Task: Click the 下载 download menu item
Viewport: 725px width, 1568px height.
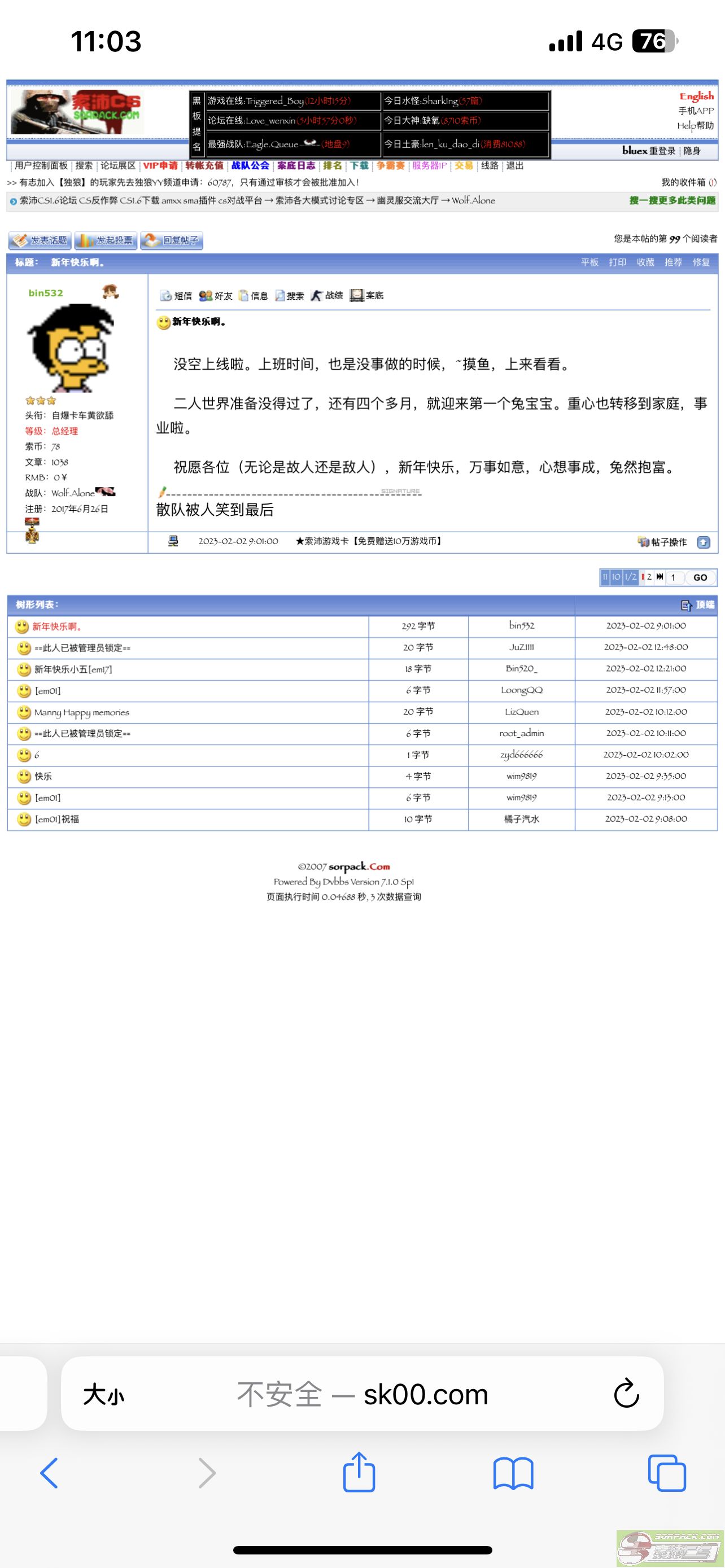Action: coord(359,165)
